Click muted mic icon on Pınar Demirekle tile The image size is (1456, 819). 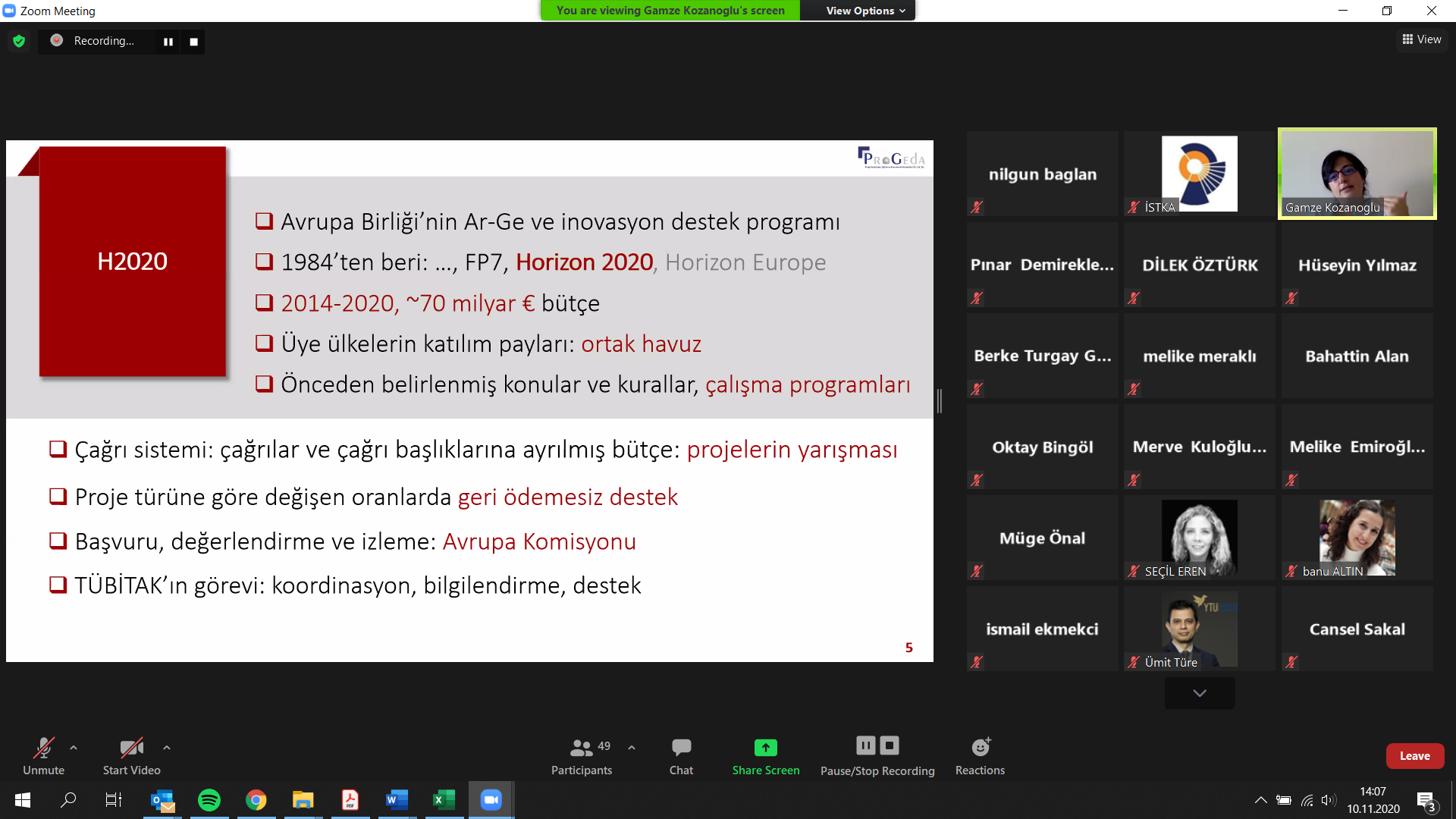pos(977,298)
